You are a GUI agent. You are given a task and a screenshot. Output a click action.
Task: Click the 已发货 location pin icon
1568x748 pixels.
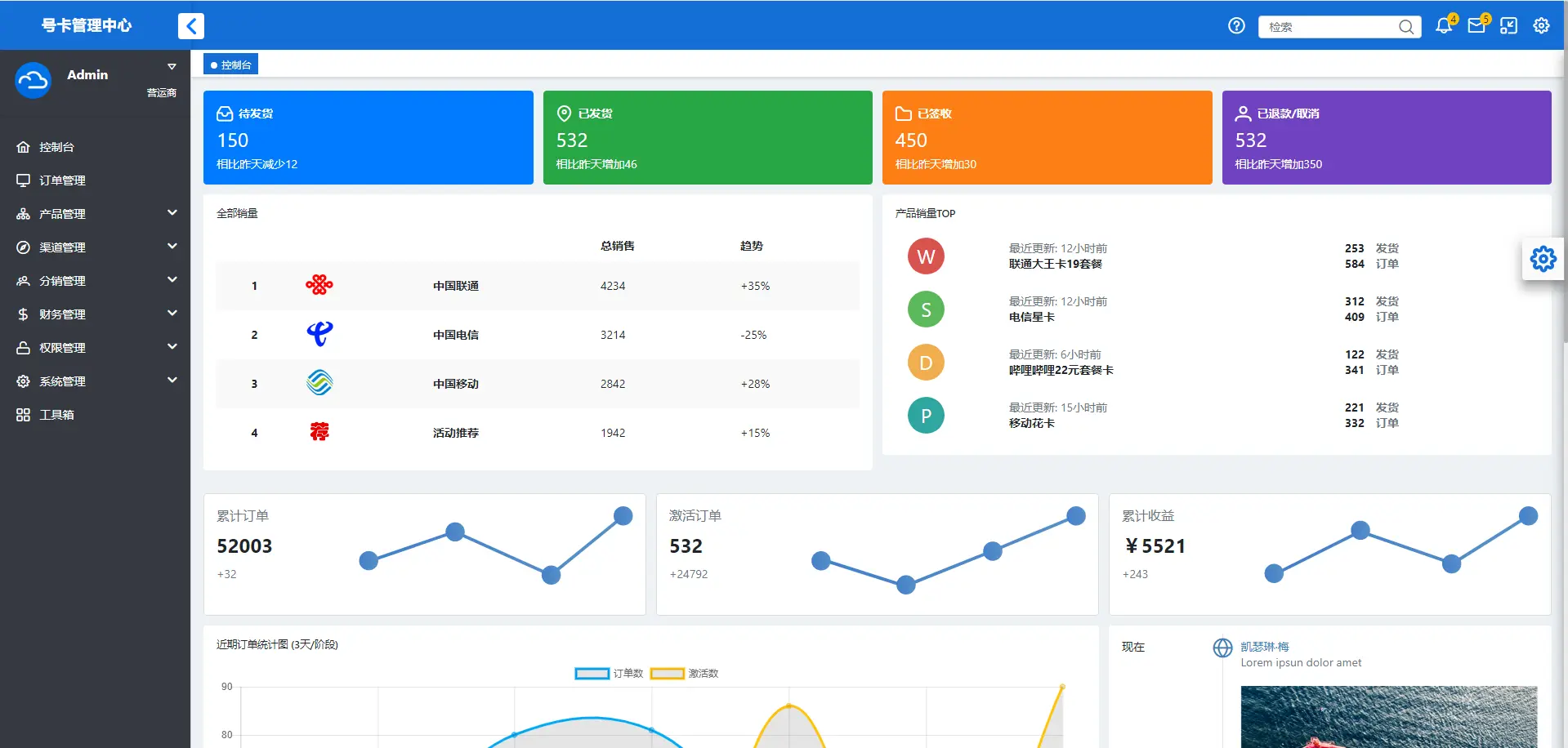(564, 114)
